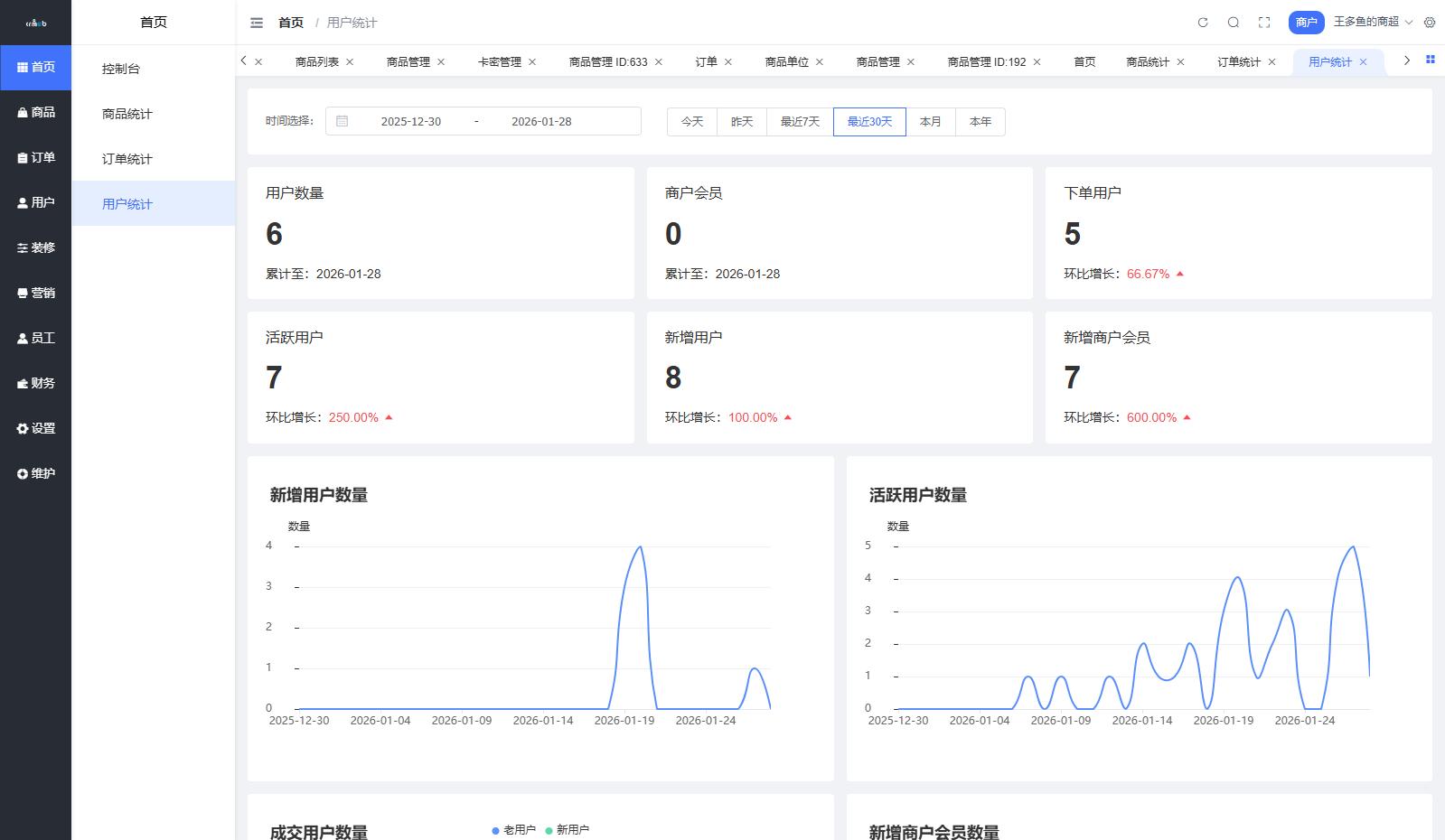Open 商品 section in left sidebar

coord(36,112)
